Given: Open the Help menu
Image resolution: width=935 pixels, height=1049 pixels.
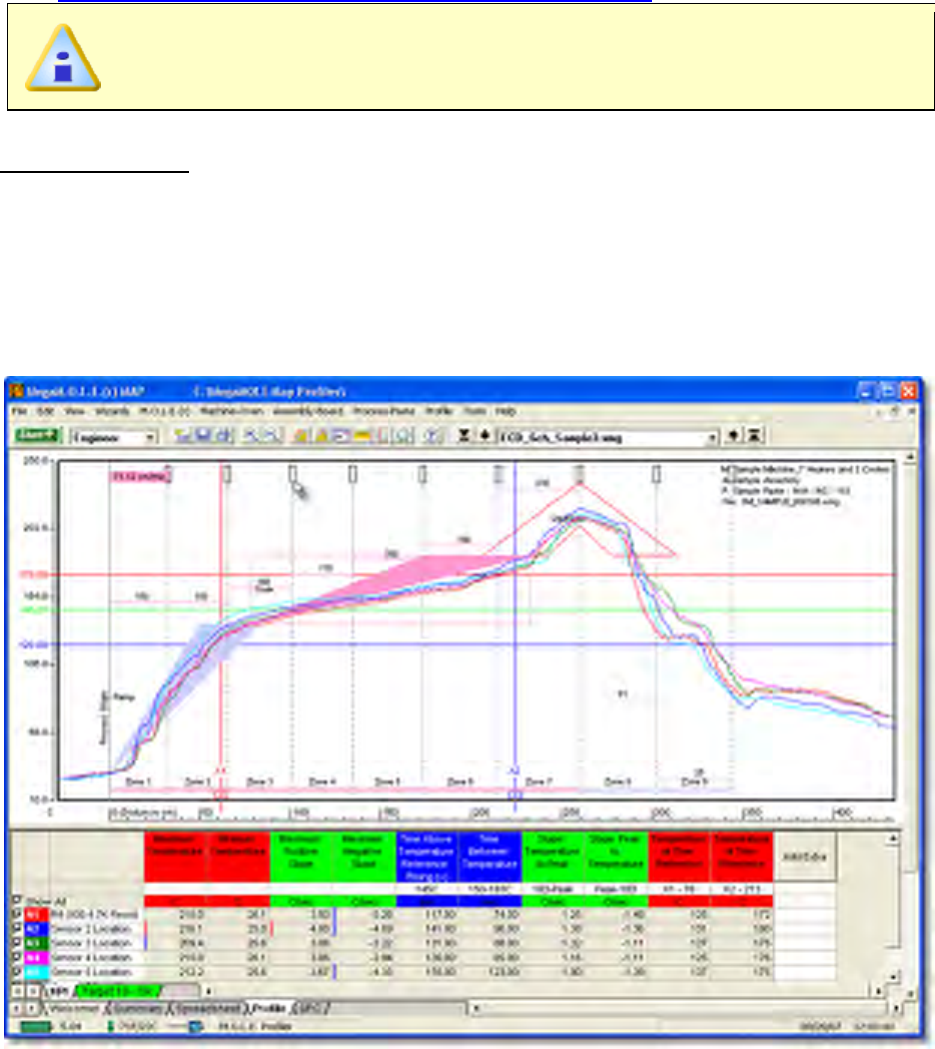Looking at the screenshot, I should click(x=505, y=411).
